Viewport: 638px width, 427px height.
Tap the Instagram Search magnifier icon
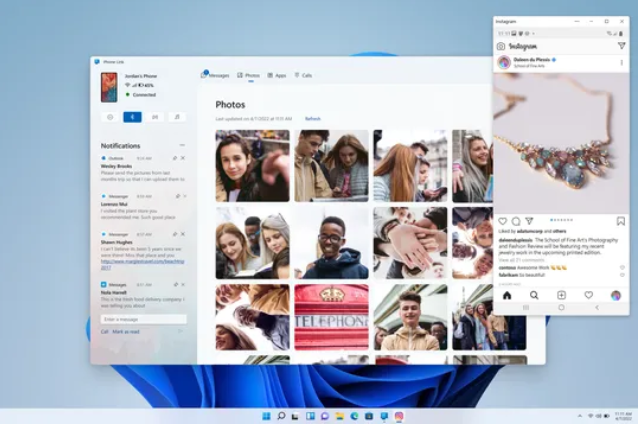pos(534,295)
